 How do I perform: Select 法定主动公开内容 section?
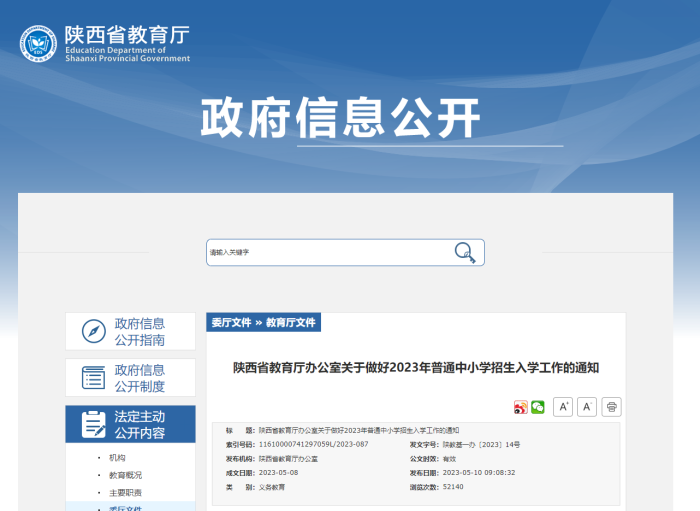tap(140, 424)
